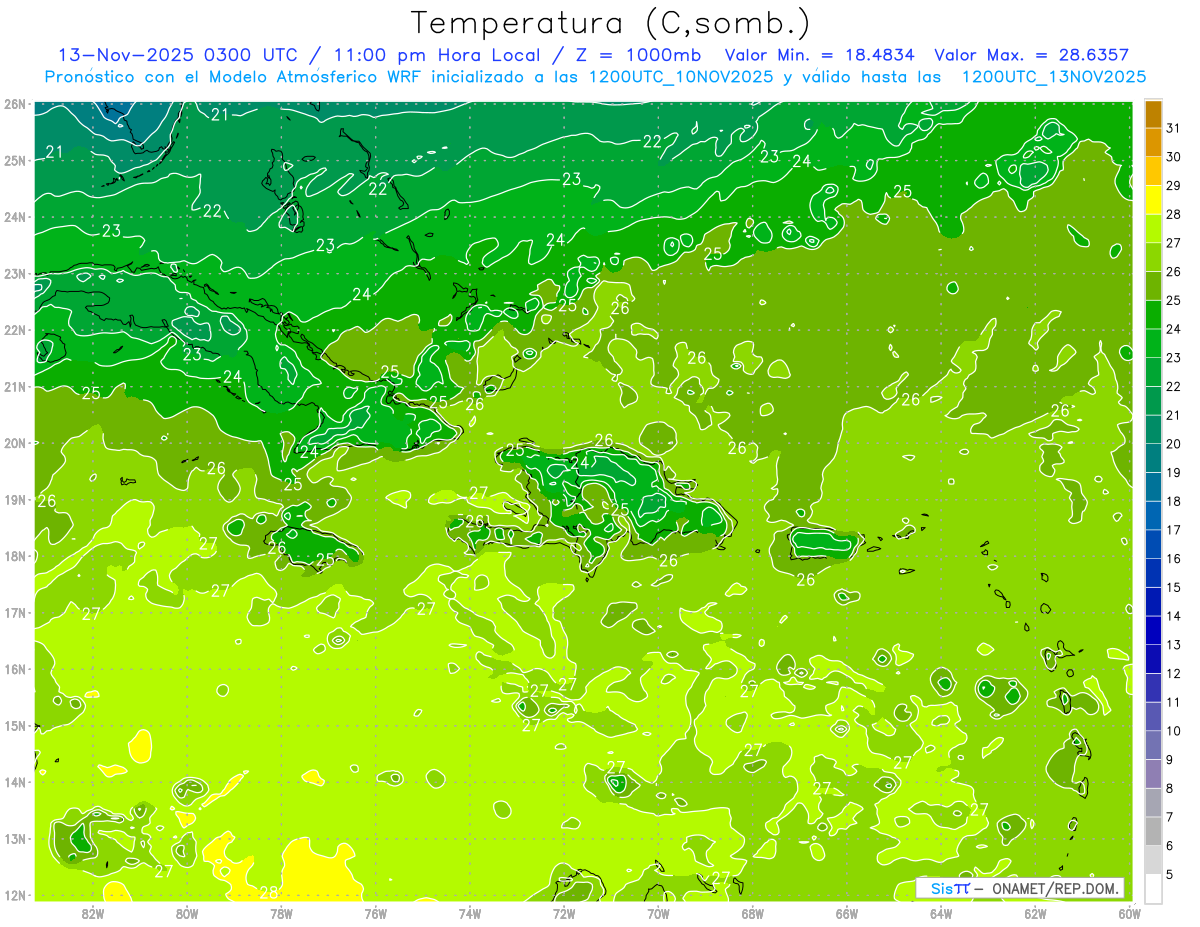The image size is (1200, 927).
Task: Click the title 'Temperatura (C,somb.)'
Action: 611,22
